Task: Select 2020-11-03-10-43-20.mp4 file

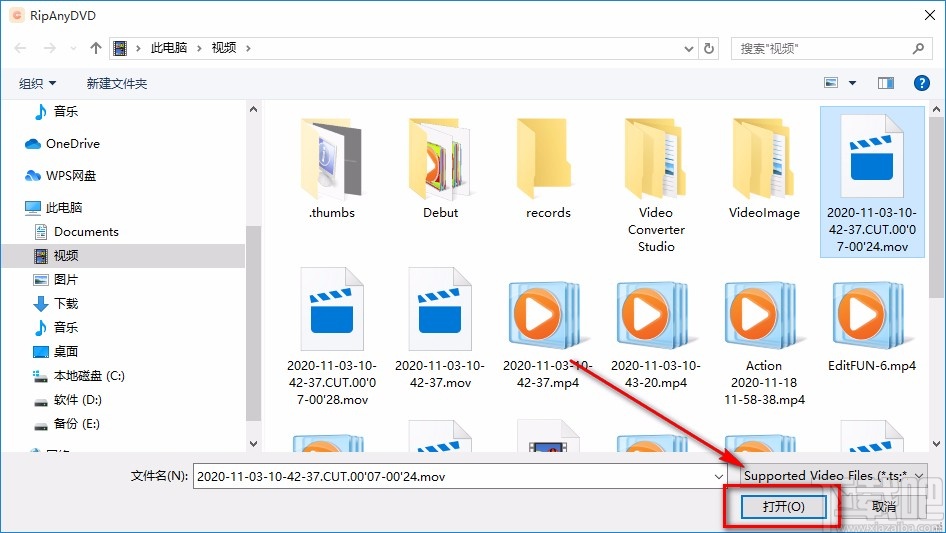Action: (x=656, y=333)
